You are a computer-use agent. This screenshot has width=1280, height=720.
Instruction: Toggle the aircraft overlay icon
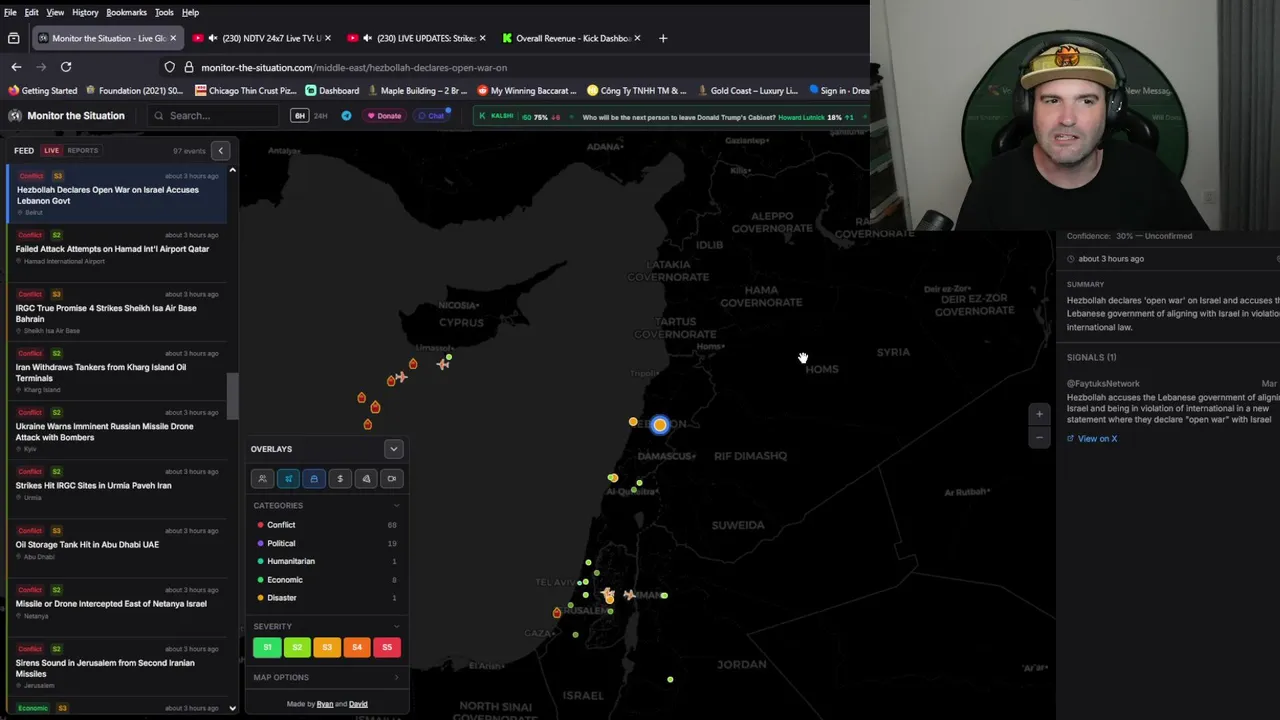(288, 479)
